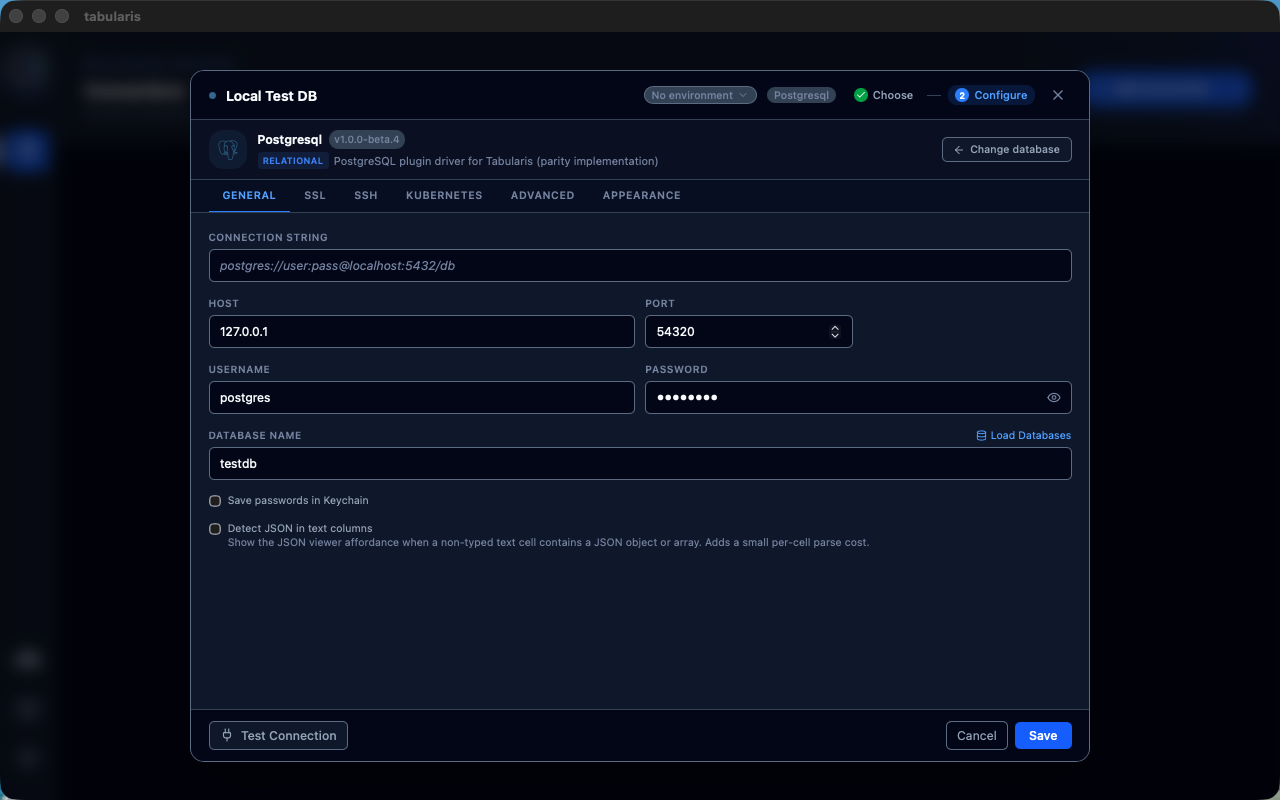
Task: Select the Appearance tab
Action: (642, 196)
